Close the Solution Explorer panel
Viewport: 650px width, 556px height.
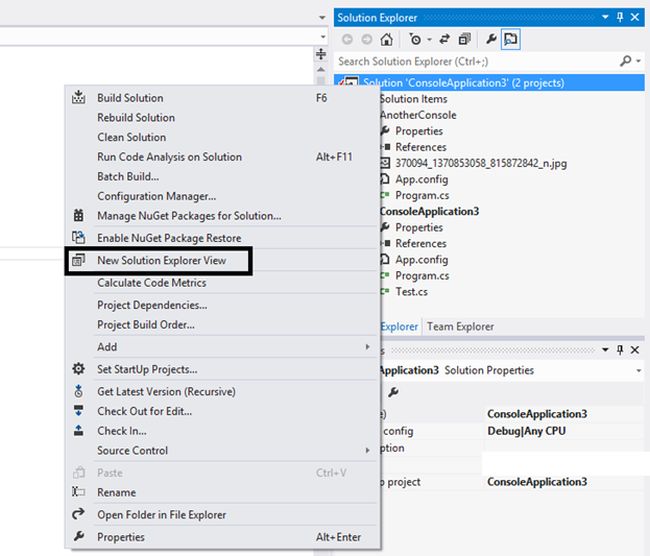click(x=635, y=17)
